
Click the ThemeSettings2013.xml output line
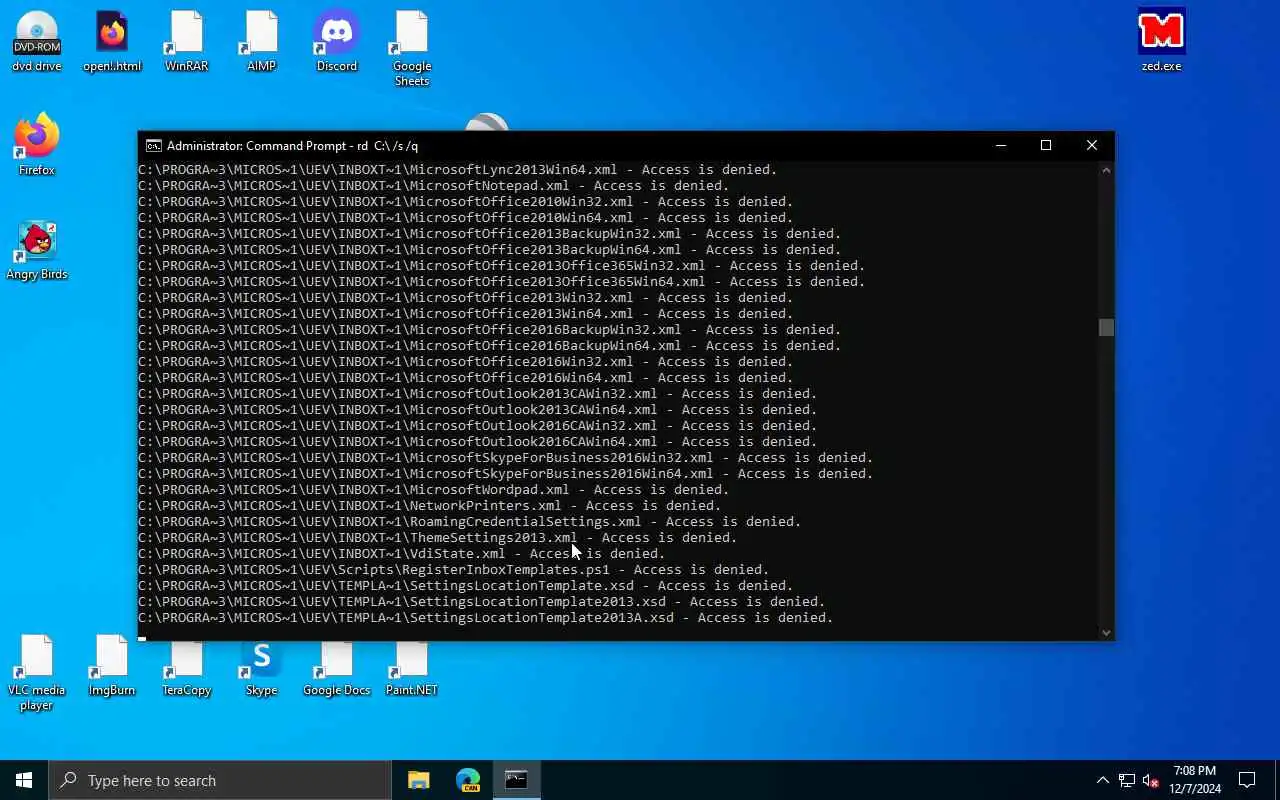tap(438, 538)
